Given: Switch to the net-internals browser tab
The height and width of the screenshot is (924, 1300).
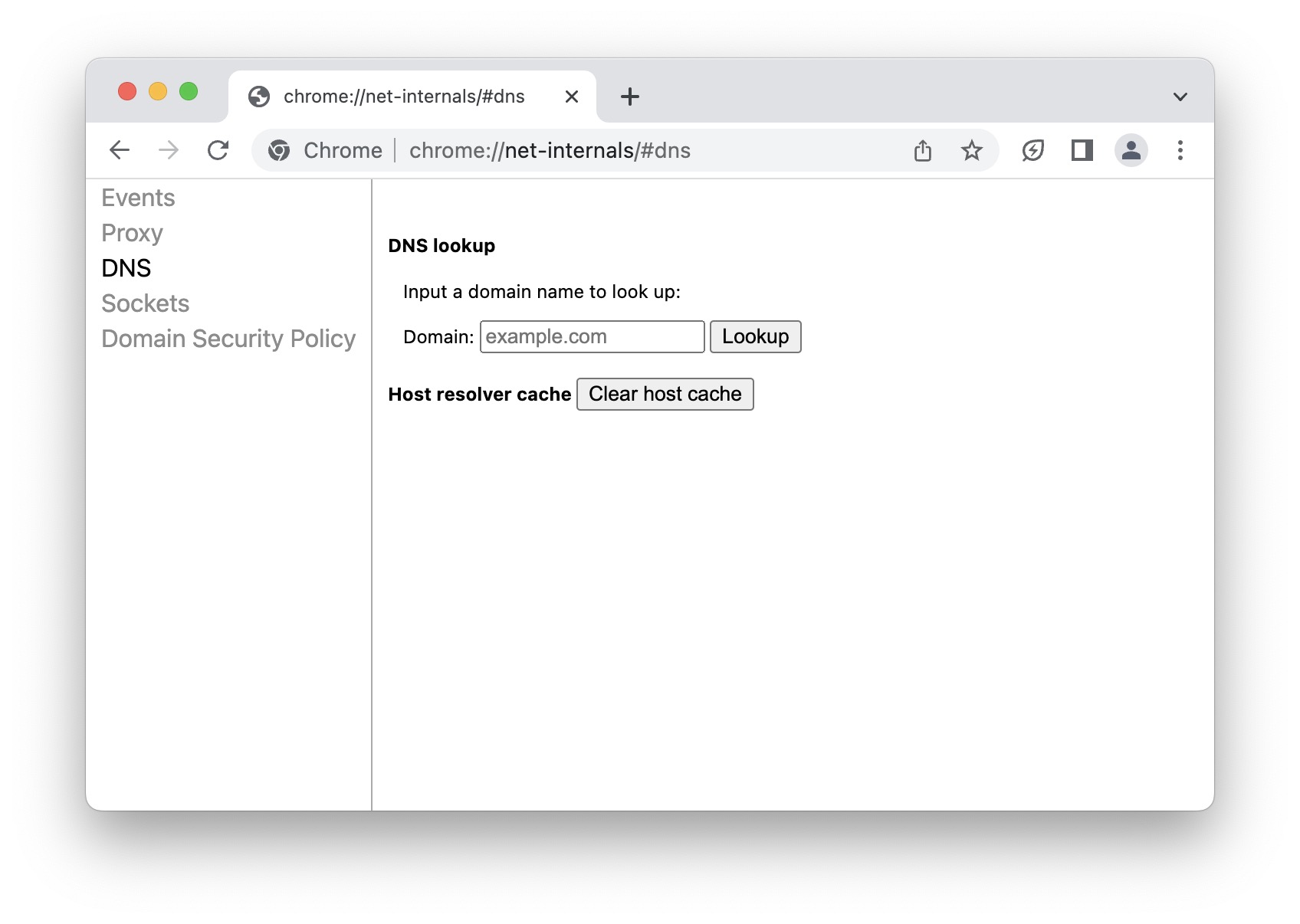Looking at the screenshot, I should point(402,96).
